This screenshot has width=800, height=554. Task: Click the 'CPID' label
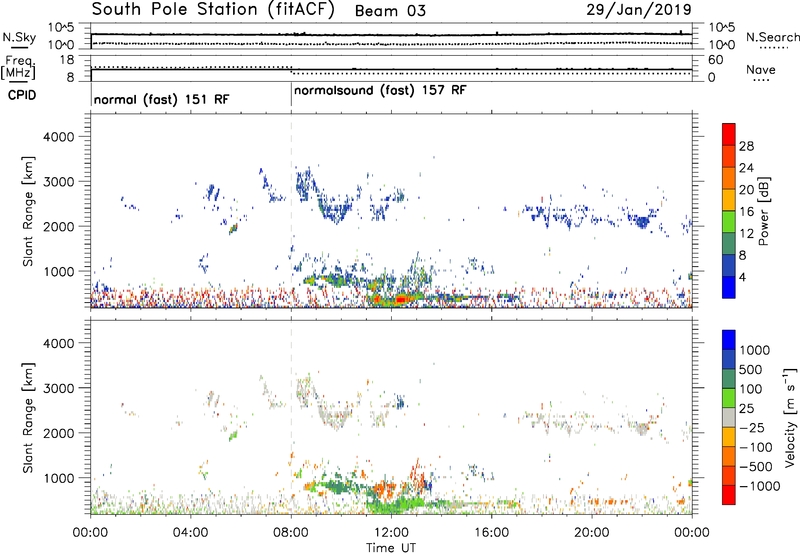coord(22,95)
